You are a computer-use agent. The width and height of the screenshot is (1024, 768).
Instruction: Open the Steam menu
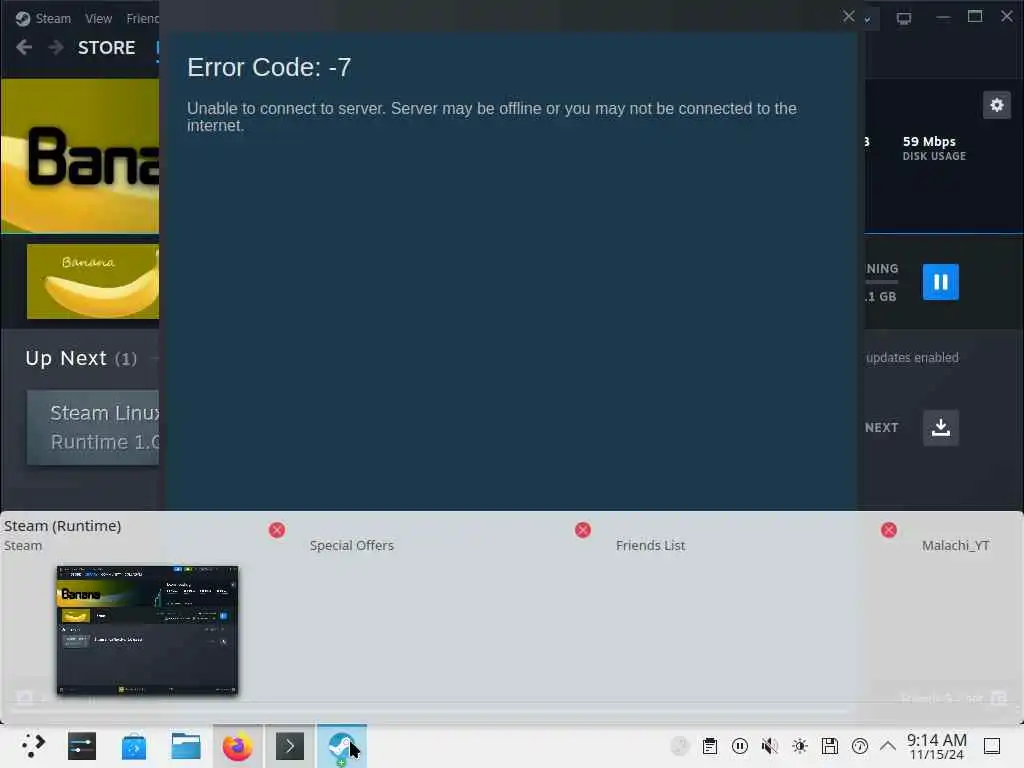click(52, 18)
